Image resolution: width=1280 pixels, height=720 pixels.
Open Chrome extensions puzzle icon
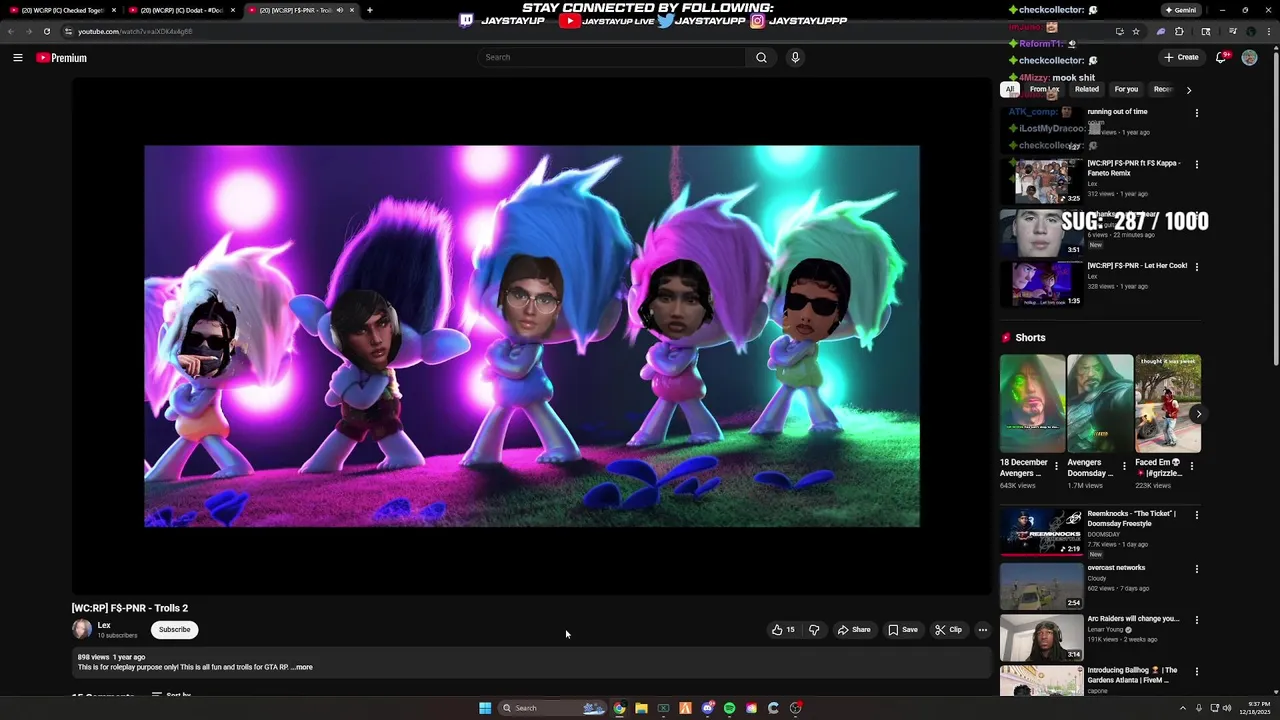[x=1179, y=31]
